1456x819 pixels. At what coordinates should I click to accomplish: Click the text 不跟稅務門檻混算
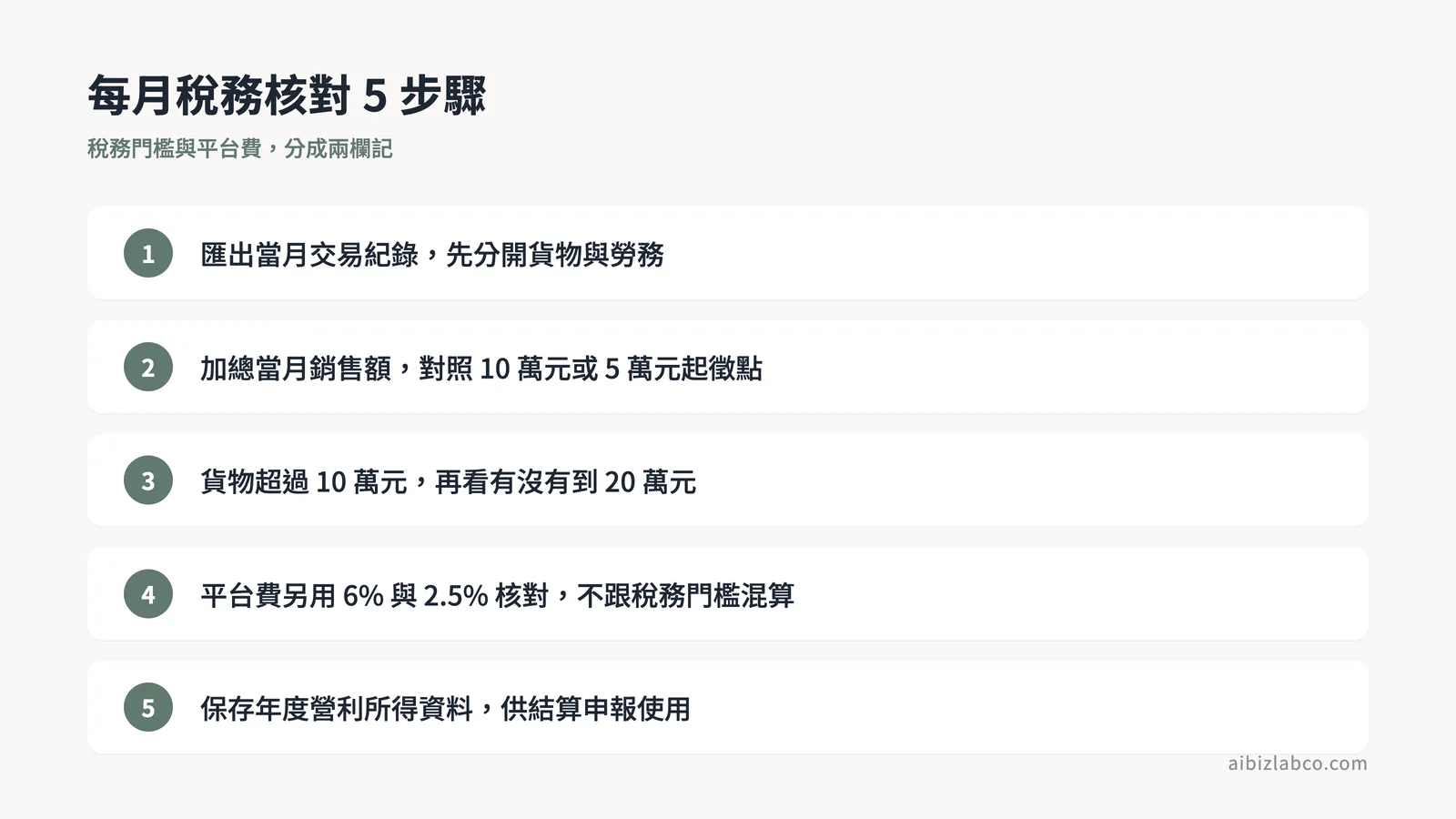[x=686, y=595]
